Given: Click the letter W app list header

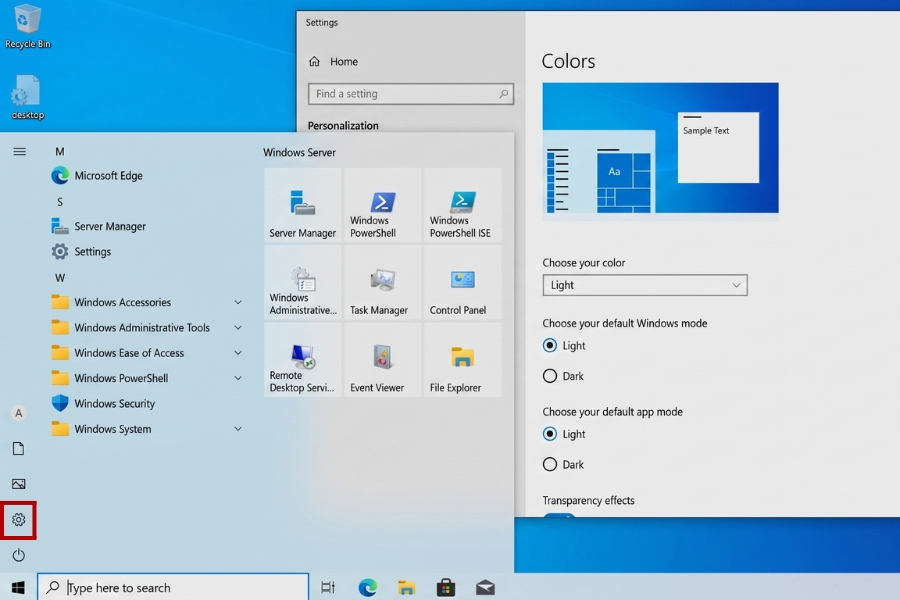Looking at the screenshot, I should [x=60, y=278].
